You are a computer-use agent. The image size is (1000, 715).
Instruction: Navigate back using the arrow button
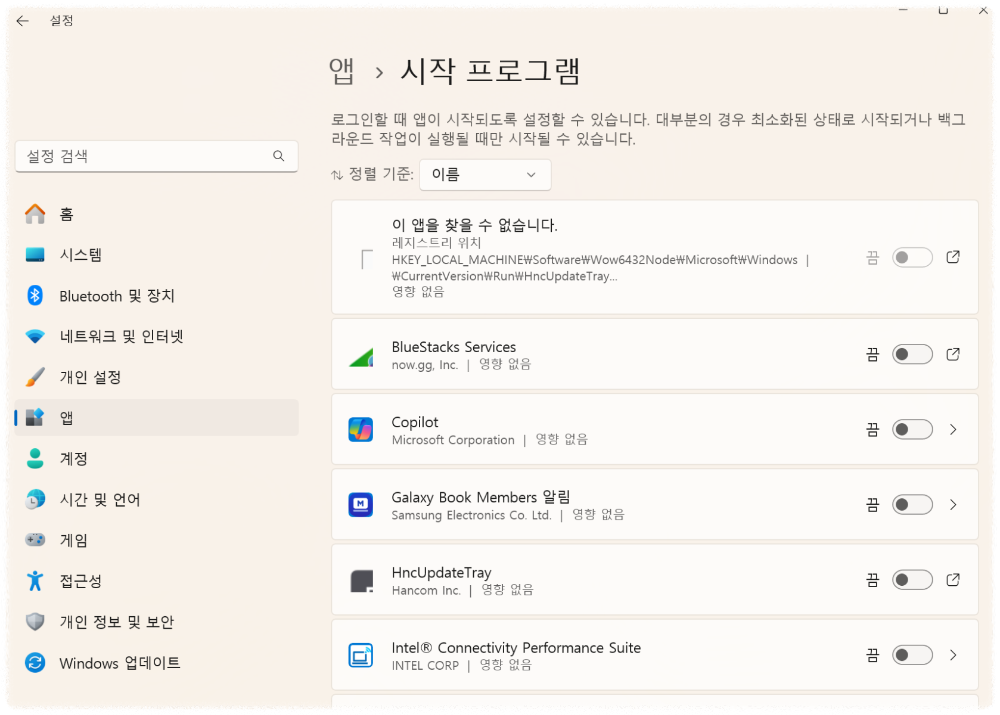(22, 20)
